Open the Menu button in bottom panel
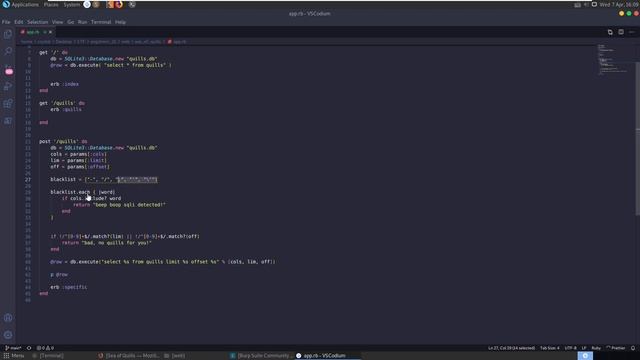The height and width of the screenshot is (360, 640). pos(14,356)
